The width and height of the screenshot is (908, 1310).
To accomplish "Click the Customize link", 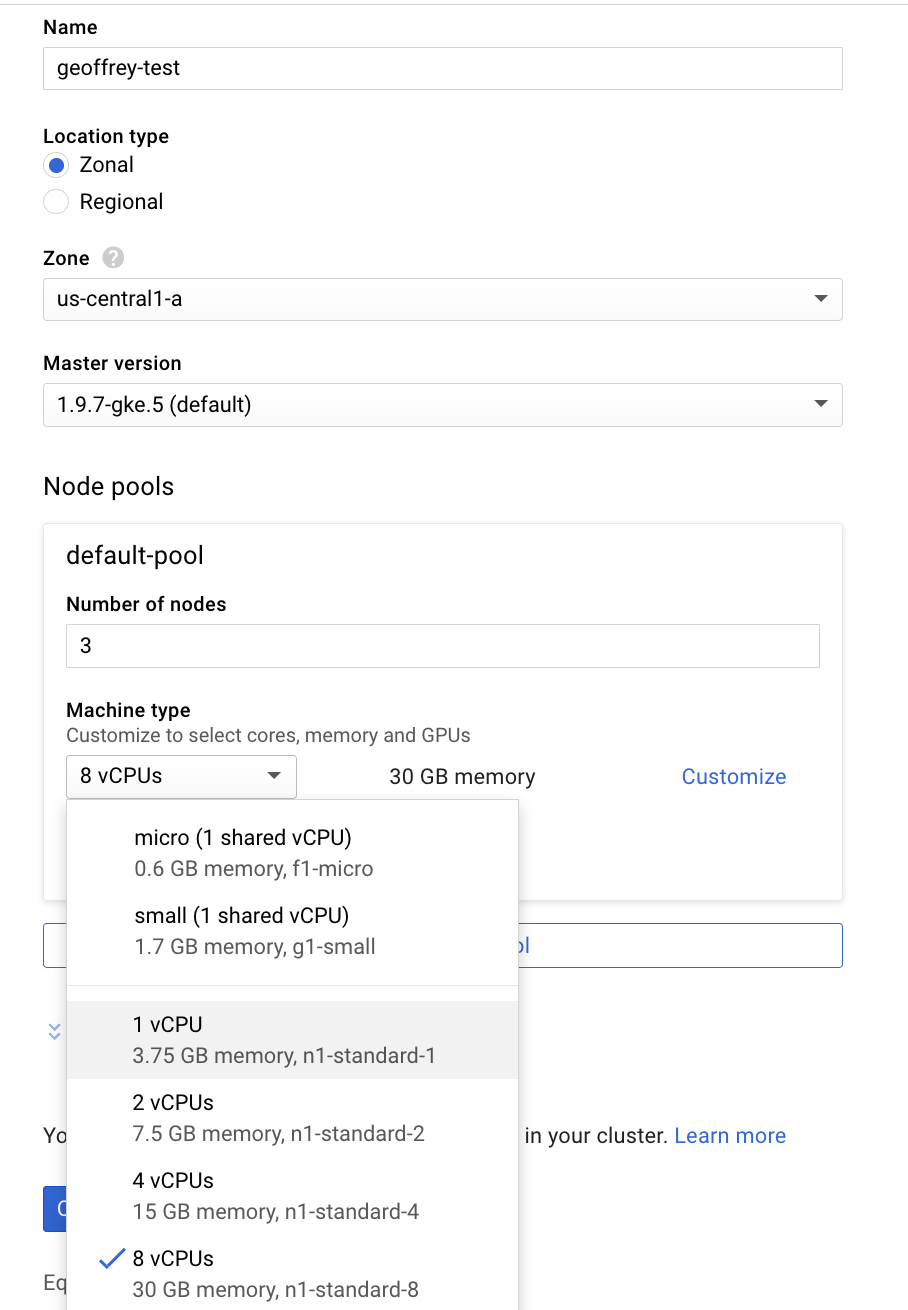I will click(x=733, y=777).
